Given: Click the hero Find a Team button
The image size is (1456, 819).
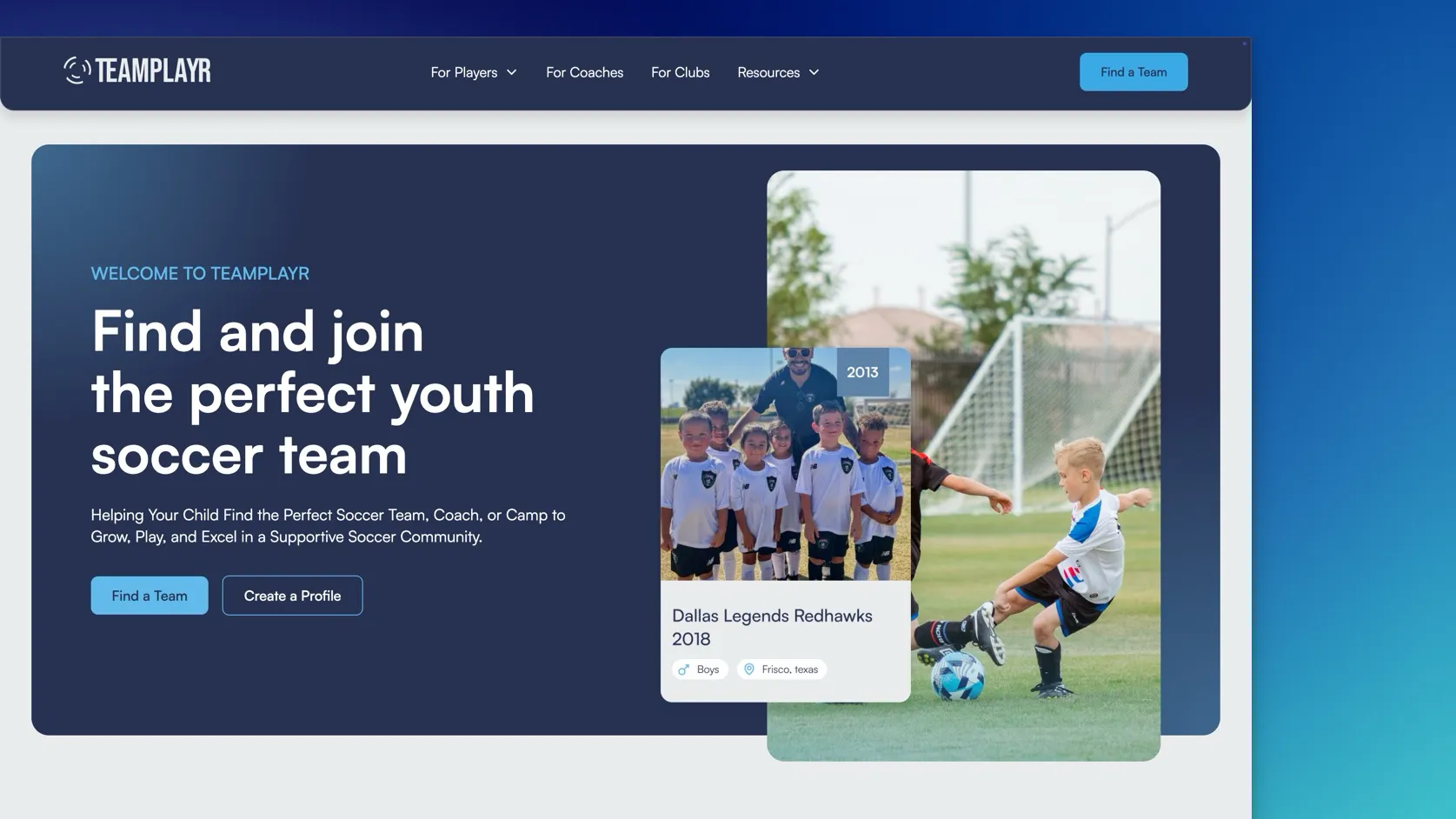Looking at the screenshot, I should [150, 596].
